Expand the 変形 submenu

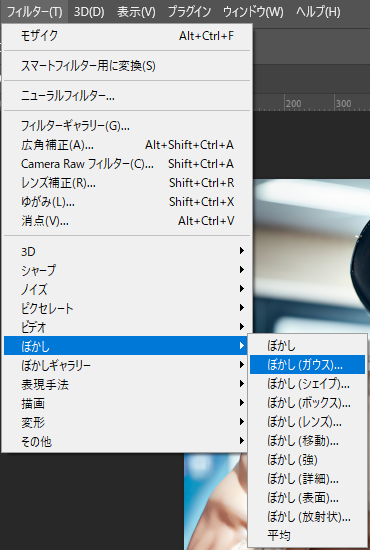click(127, 422)
